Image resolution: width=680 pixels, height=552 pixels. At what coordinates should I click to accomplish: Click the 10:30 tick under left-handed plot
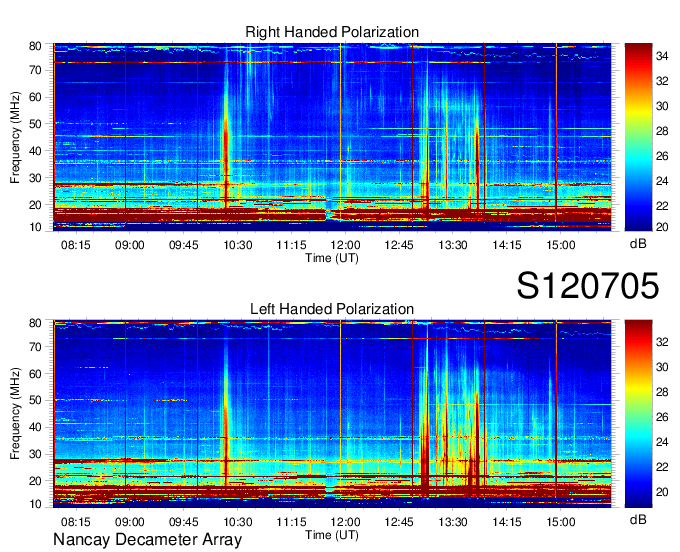238,522
